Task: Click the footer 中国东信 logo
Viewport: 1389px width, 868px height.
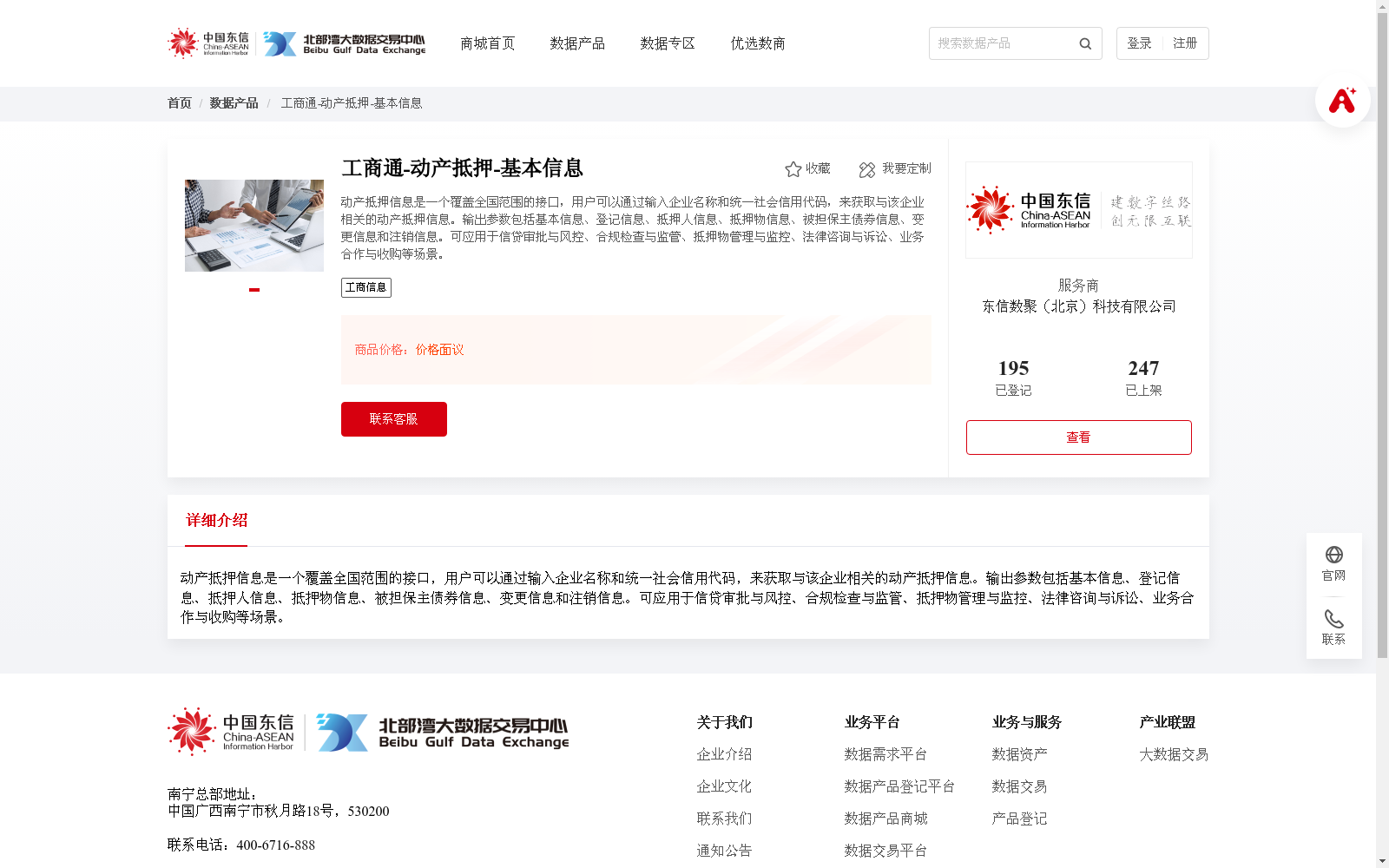Action: pyautogui.click(x=231, y=732)
